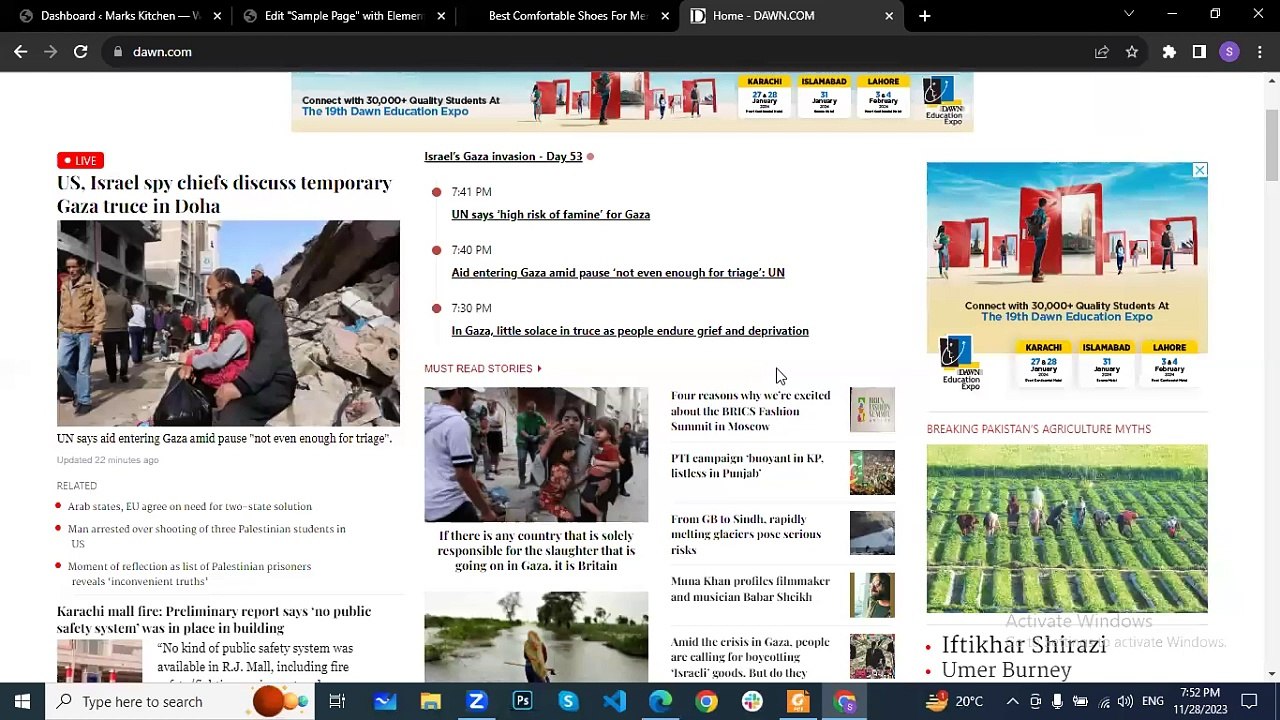This screenshot has width=1280, height=720.
Task: Click the Babar Sheikh profile thumbnail
Action: pyautogui.click(x=872, y=595)
